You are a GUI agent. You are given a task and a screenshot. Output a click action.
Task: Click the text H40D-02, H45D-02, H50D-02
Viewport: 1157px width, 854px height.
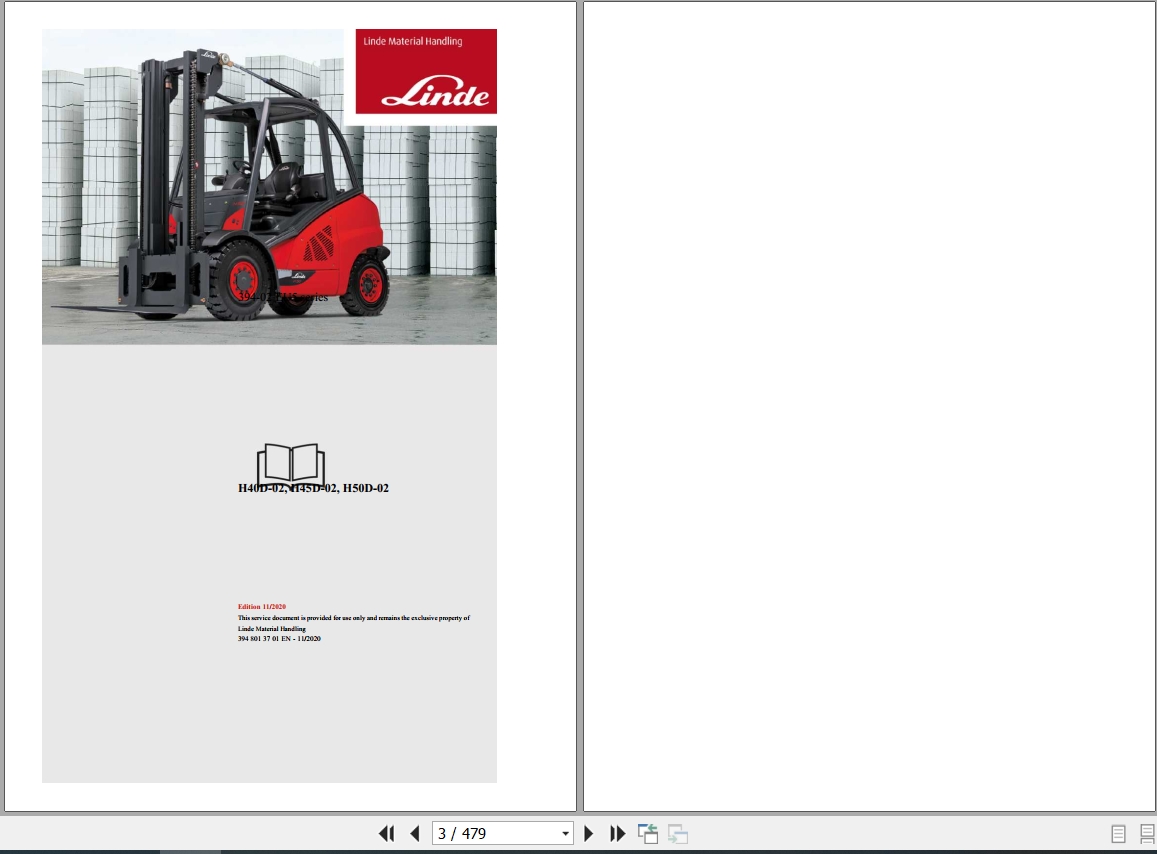(x=313, y=488)
